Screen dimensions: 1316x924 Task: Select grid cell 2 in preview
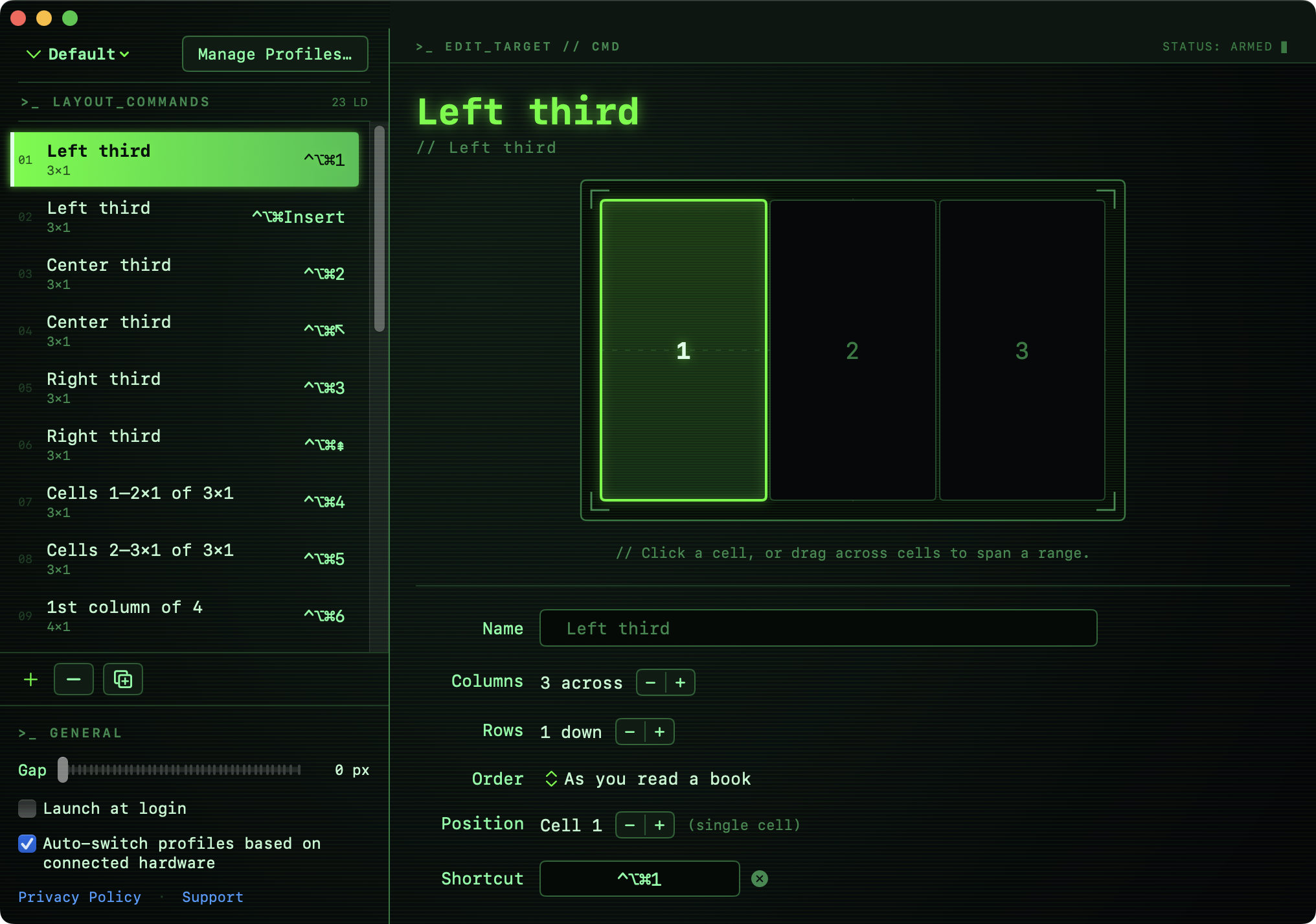pos(852,351)
